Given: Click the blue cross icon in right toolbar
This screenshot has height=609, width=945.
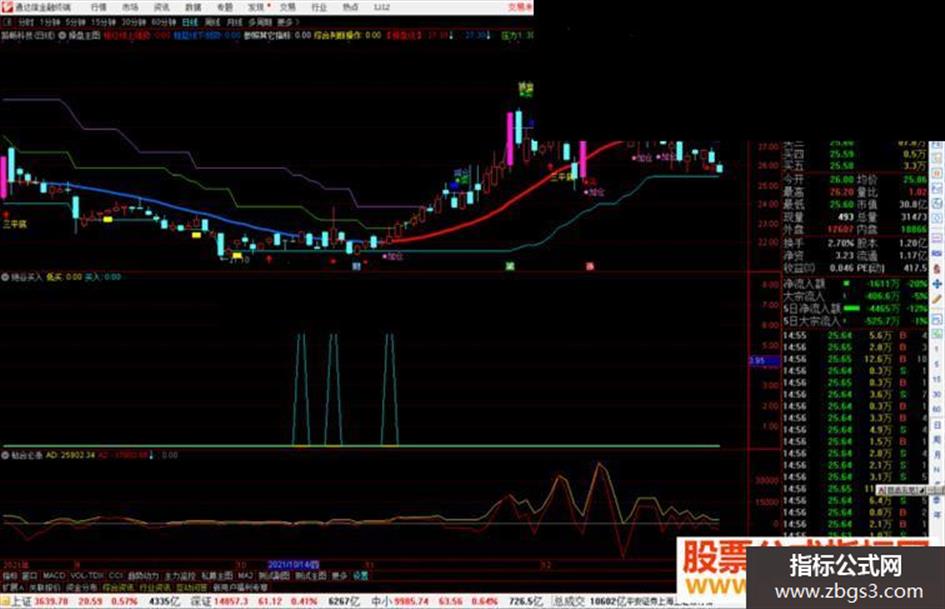Looking at the screenshot, I should (x=937, y=283).
